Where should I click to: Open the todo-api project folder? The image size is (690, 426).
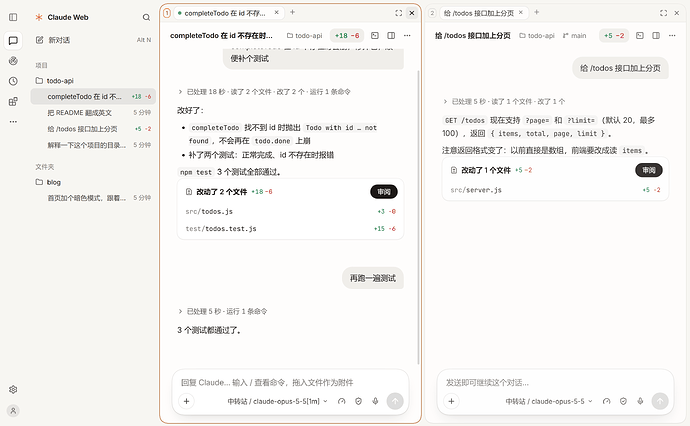click(93, 81)
